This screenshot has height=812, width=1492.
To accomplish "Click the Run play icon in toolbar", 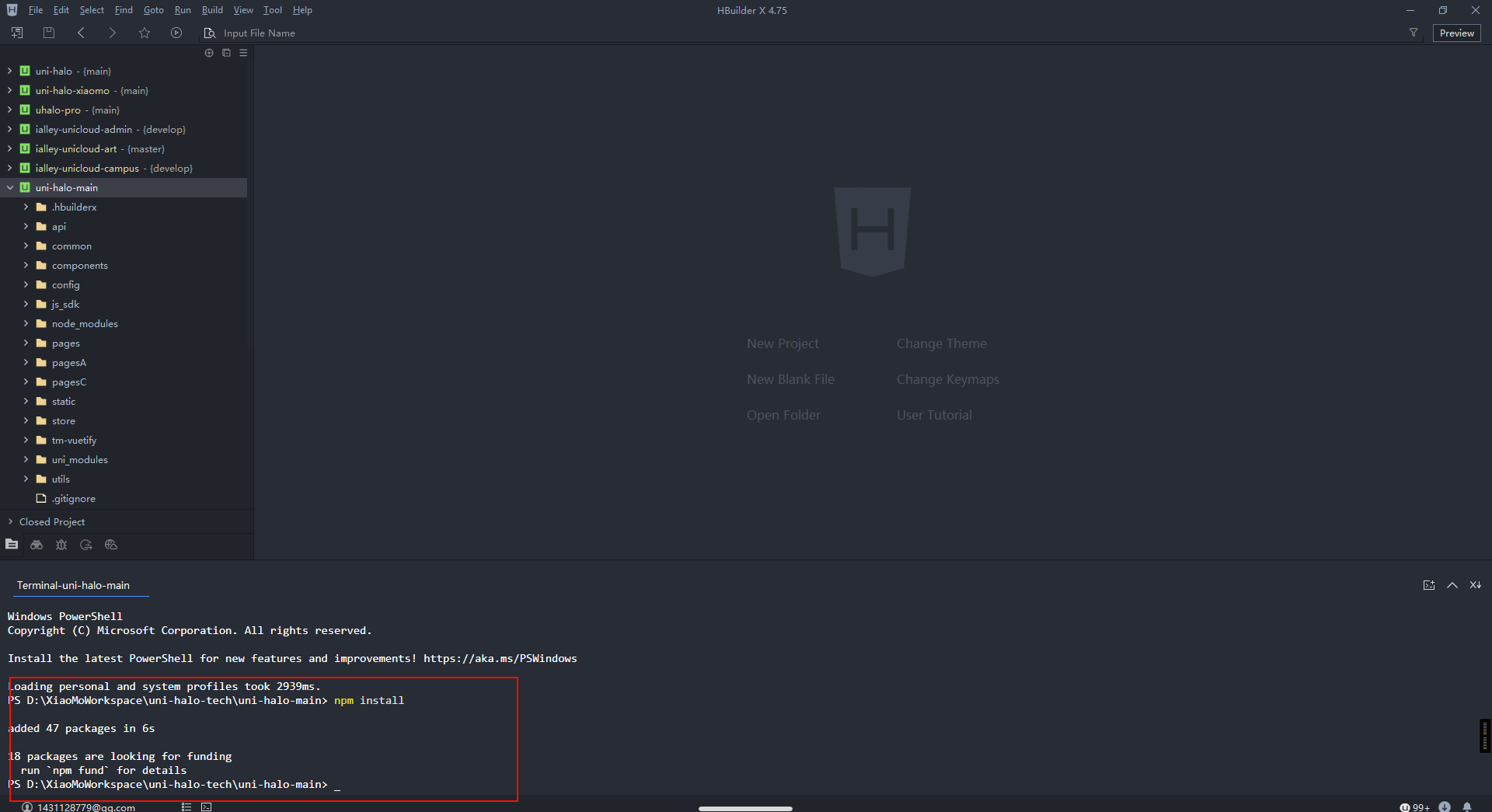I will 176,33.
